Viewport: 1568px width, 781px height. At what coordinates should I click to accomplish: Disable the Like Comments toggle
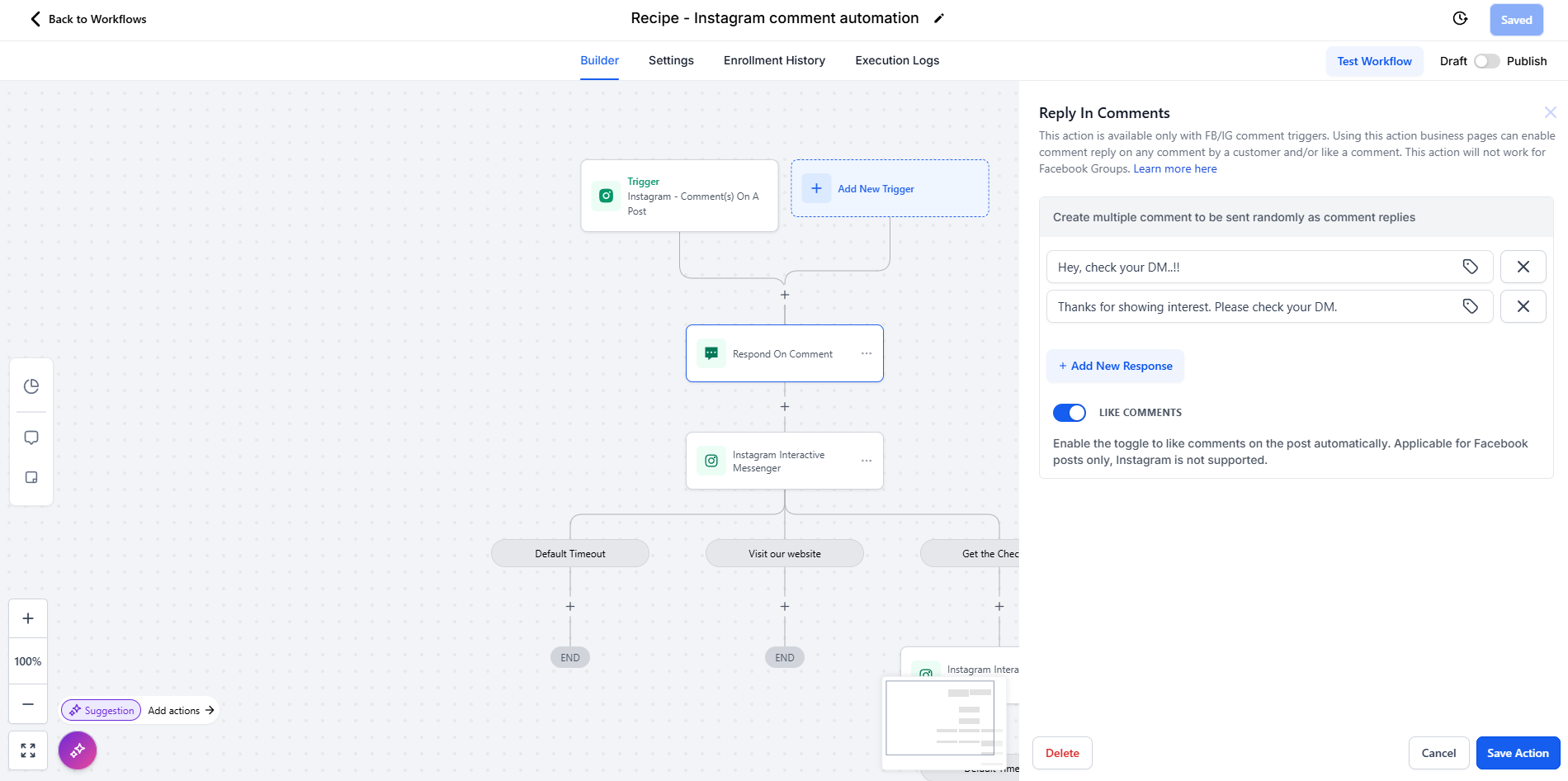point(1070,413)
